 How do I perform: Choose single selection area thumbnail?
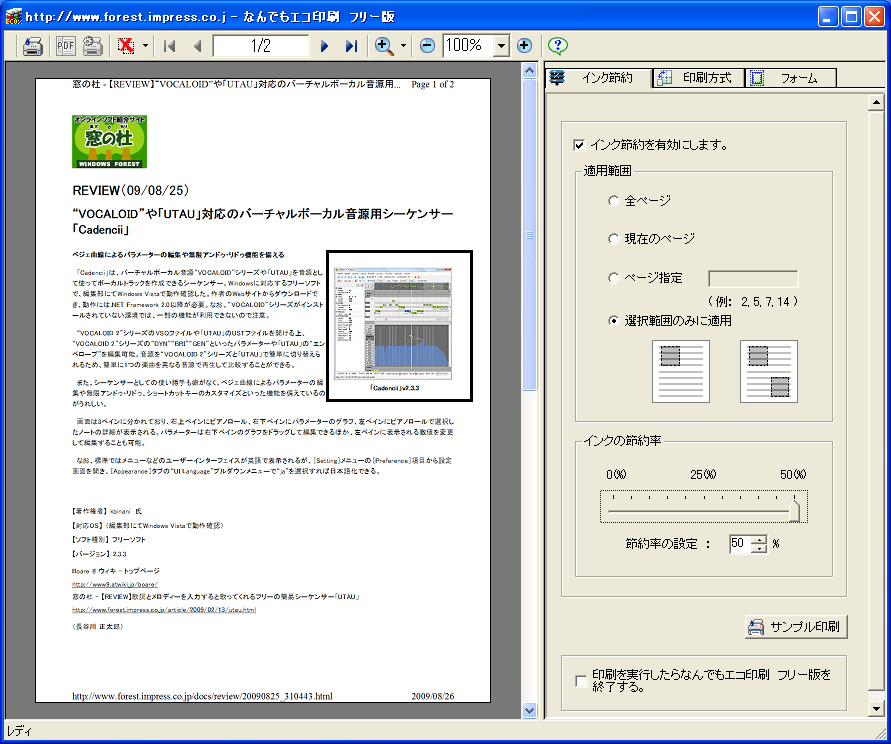tap(681, 372)
